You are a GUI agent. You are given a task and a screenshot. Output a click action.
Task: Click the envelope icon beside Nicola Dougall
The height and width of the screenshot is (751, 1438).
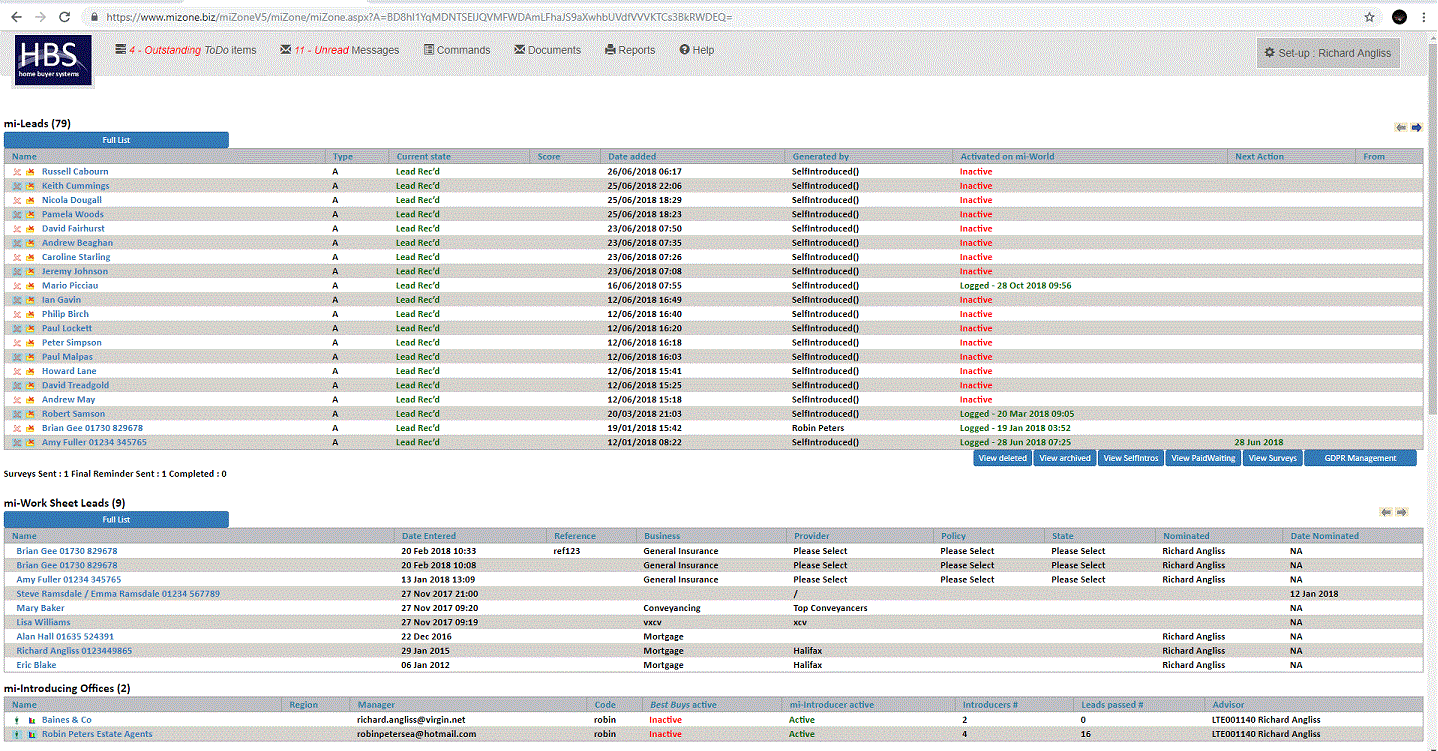(30, 200)
